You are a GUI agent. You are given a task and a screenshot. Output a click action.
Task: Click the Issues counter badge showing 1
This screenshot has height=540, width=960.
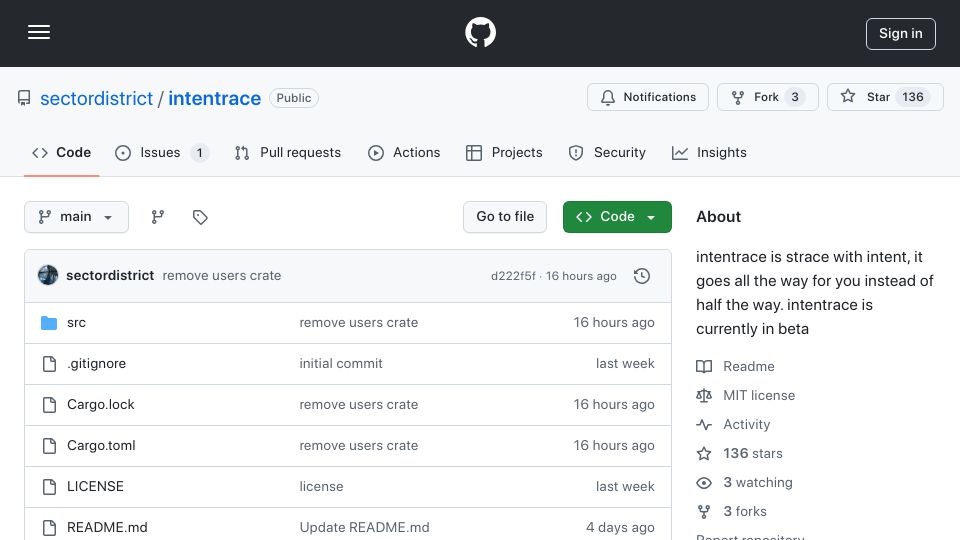coord(200,152)
